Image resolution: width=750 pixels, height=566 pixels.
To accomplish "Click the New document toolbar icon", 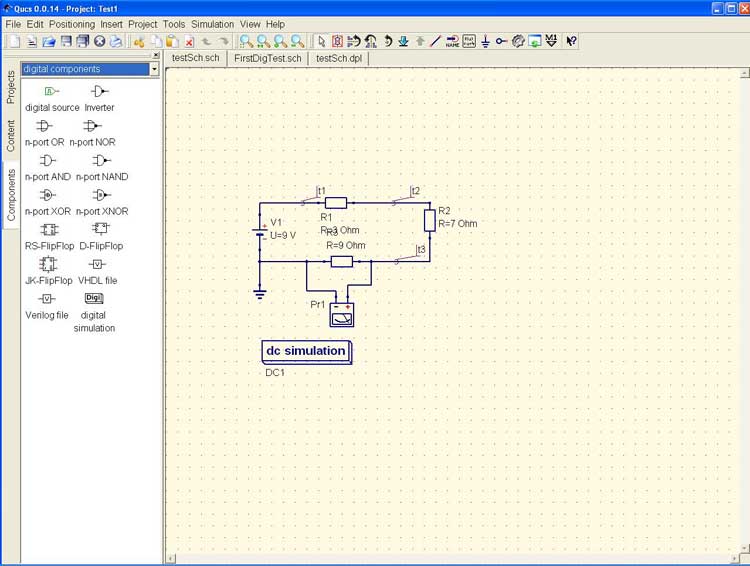I will tap(15, 42).
